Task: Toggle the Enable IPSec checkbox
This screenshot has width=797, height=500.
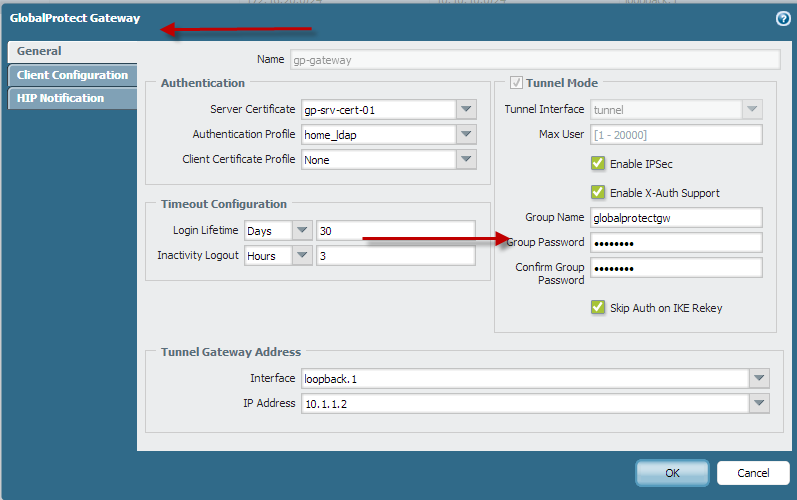Action: [598, 163]
